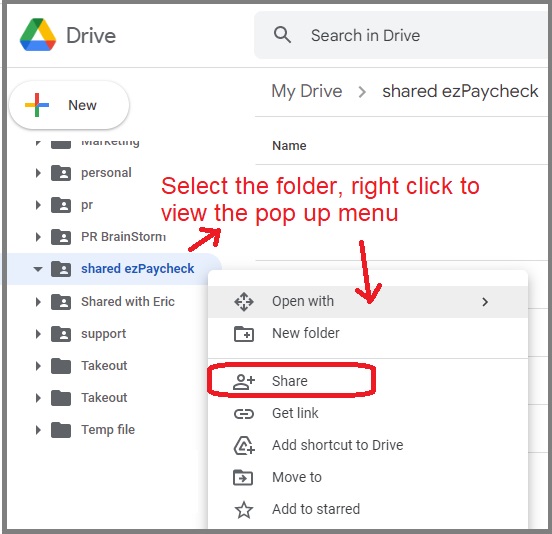Click the Shared with Eric folder icon
Viewport: 552px width, 534px height.
[61, 302]
